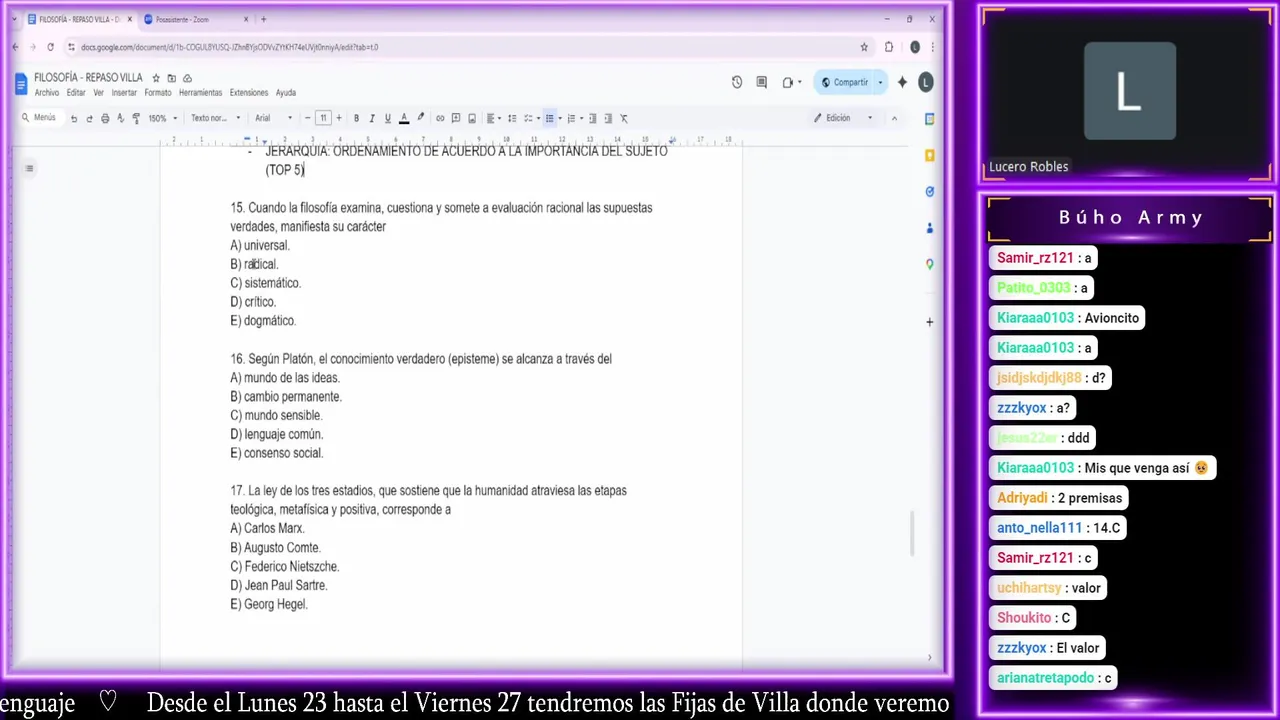The width and height of the screenshot is (1280, 720).
Task: Open Google Tasks side panel icon
Action: click(x=929, y=191)
